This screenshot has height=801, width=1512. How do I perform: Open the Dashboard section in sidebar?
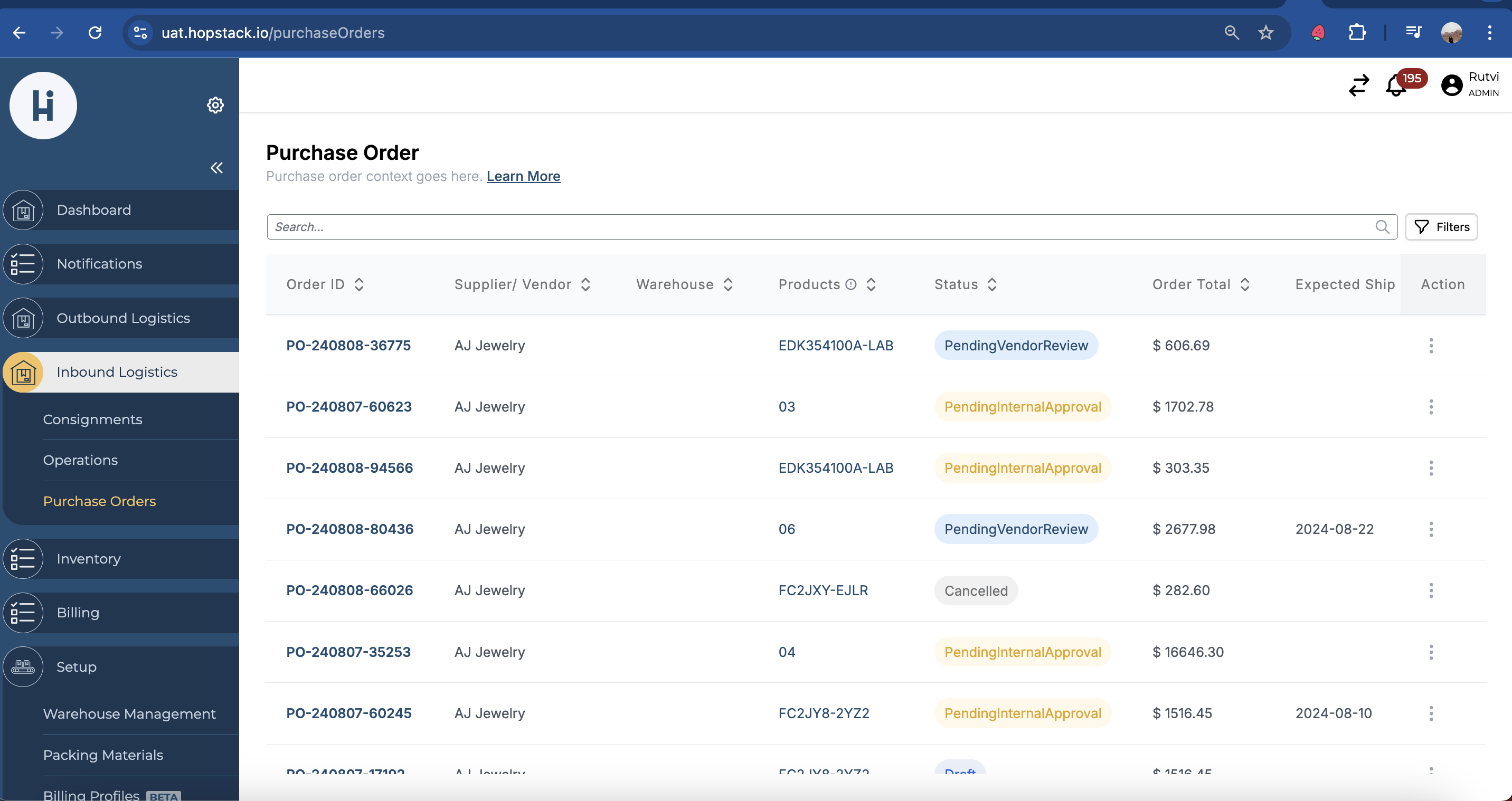point(93,209)
